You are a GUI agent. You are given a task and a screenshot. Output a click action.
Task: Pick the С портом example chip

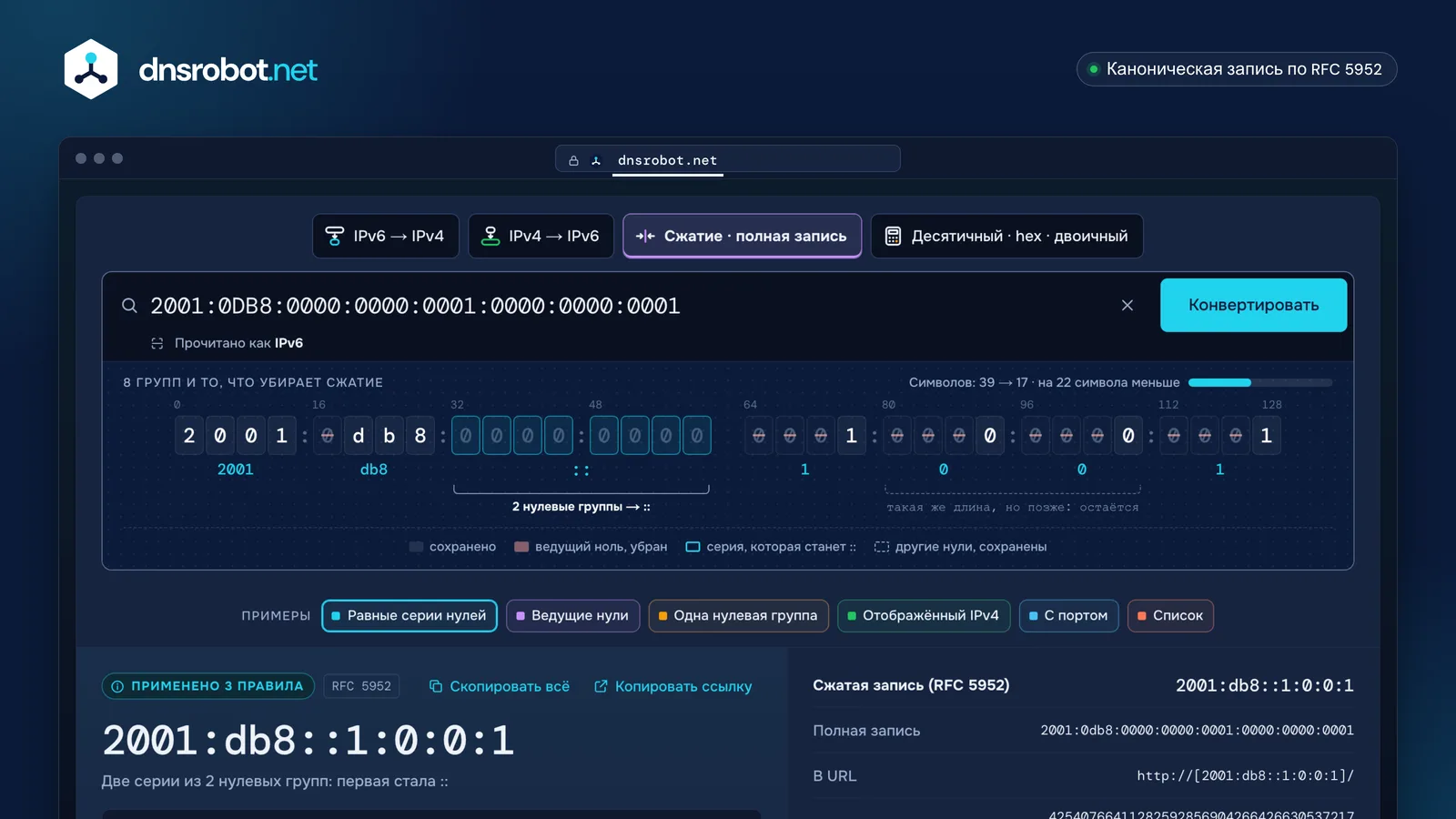[1069, 615]
